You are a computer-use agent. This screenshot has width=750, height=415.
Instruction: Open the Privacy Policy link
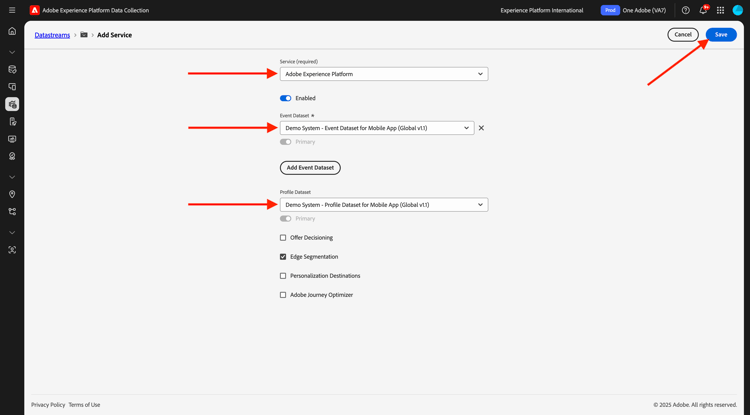48,404
